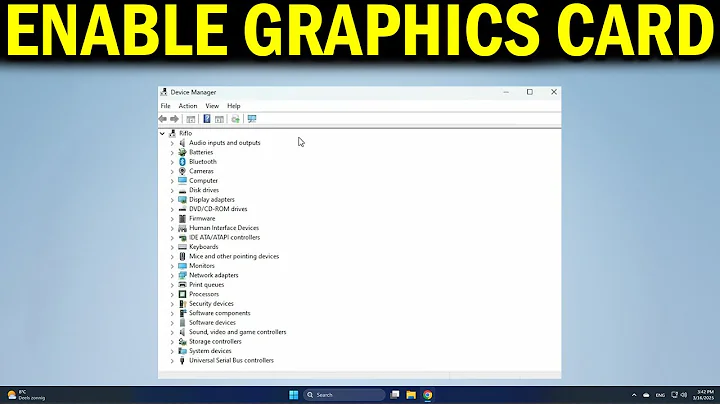The image size is (720, 404).
Task: Open the Windows Start menu
Action: [294, 395]
